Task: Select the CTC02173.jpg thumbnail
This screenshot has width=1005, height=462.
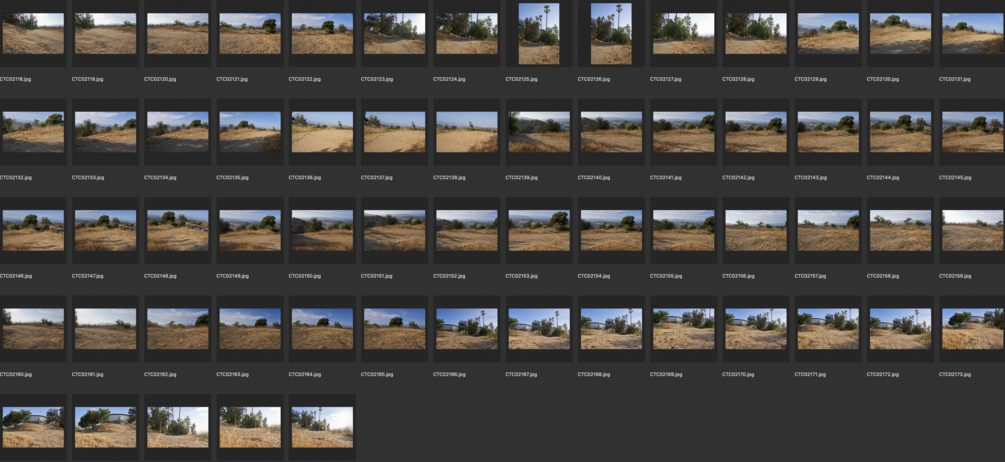Action: (x=973, y=329)
